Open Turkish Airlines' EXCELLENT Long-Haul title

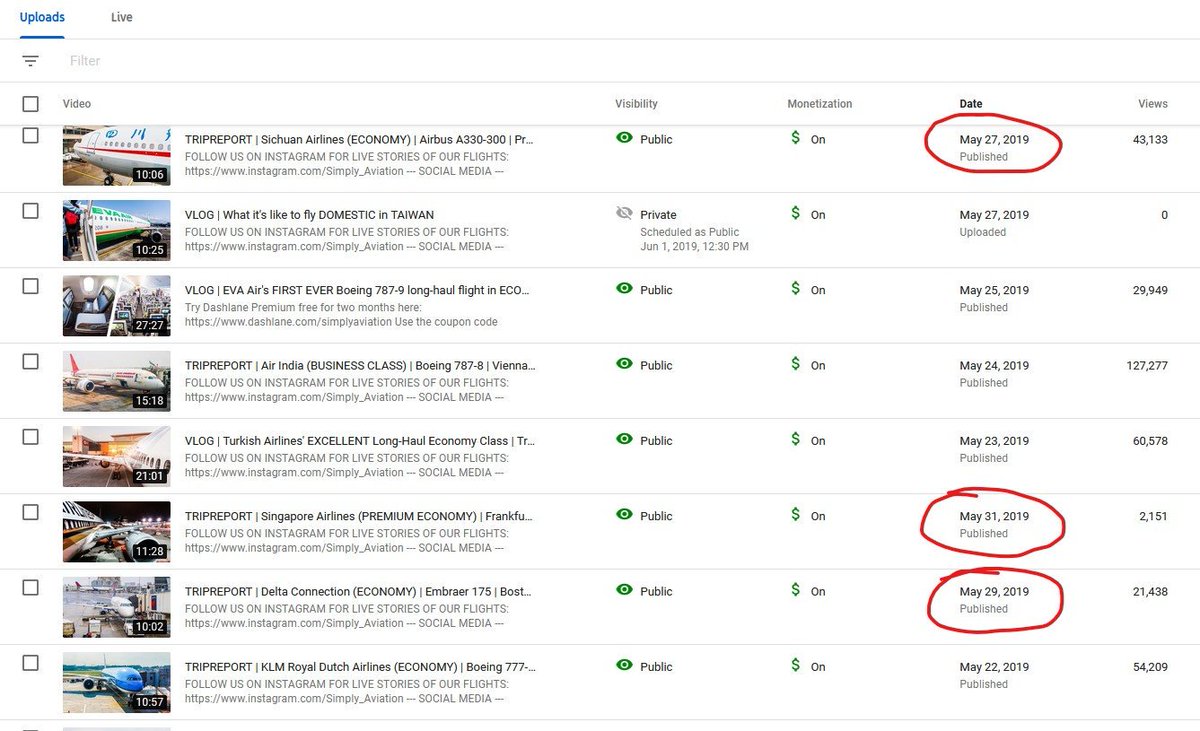pos(359,441)
